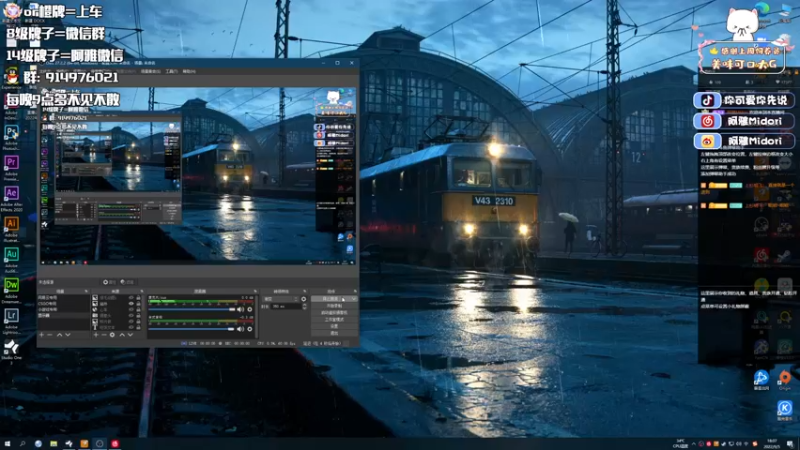Click OBS icon in Windows taskbar
The image size is (800, 450).
pos(99,444)
